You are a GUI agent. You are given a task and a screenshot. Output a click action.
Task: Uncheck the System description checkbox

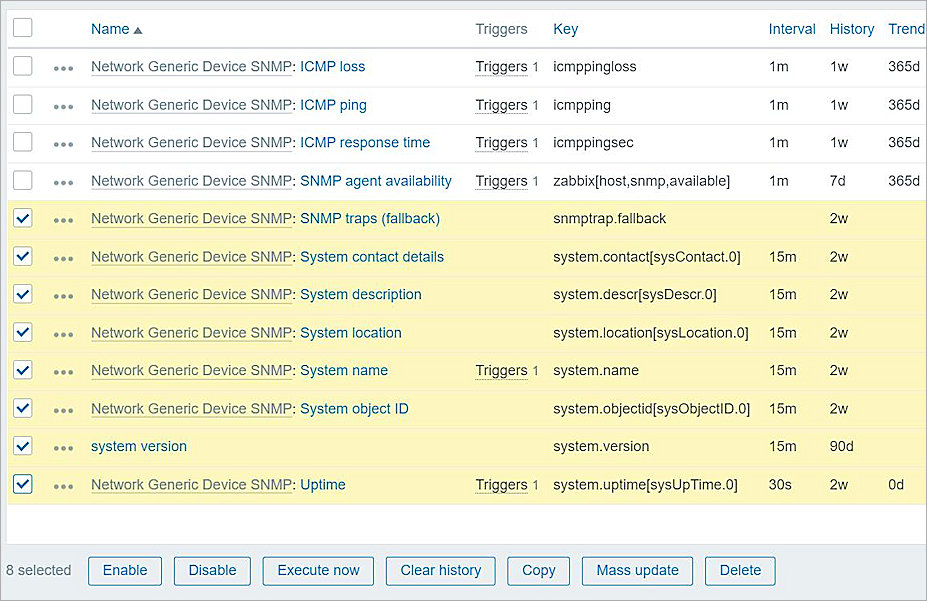[x=22, y=294]
